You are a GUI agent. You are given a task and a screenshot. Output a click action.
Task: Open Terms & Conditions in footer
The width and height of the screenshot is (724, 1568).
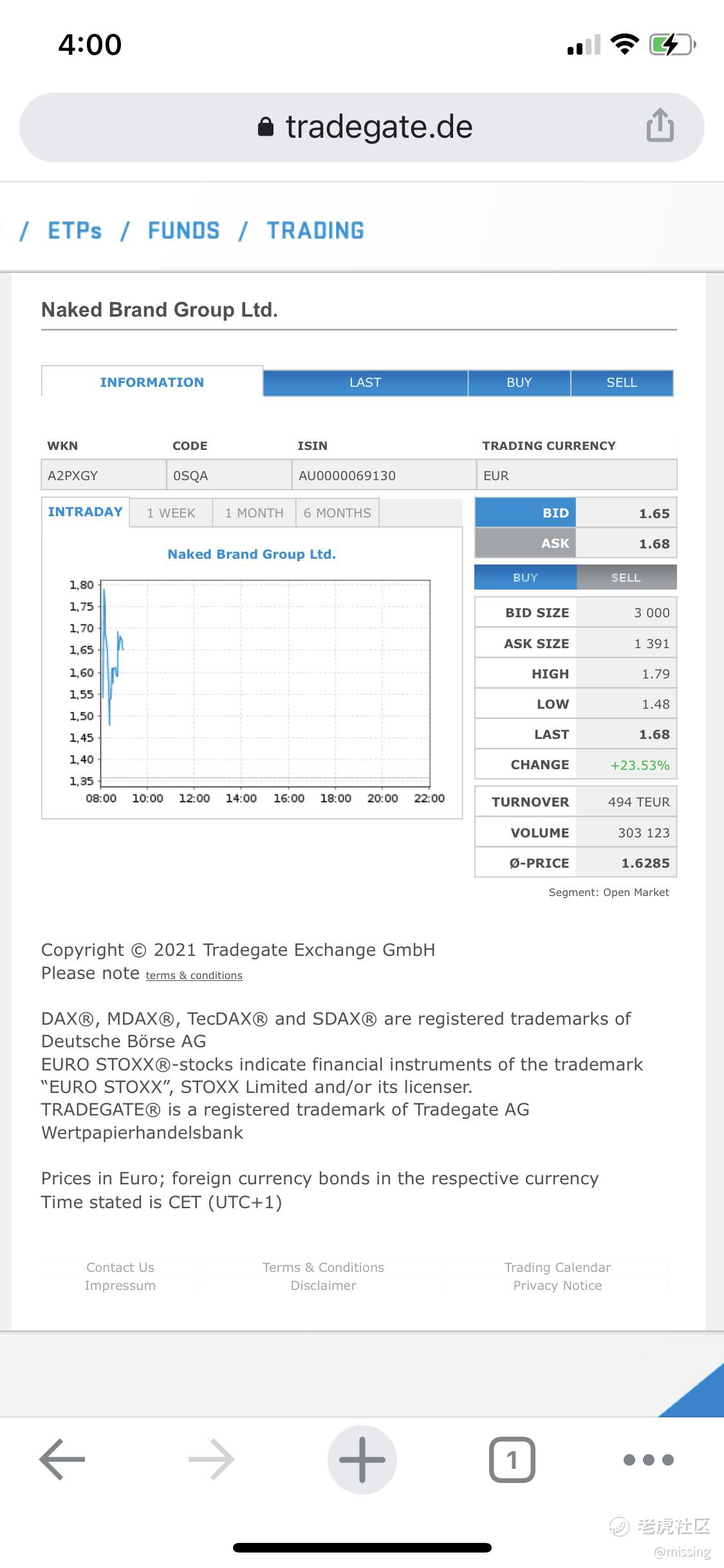323,1267
